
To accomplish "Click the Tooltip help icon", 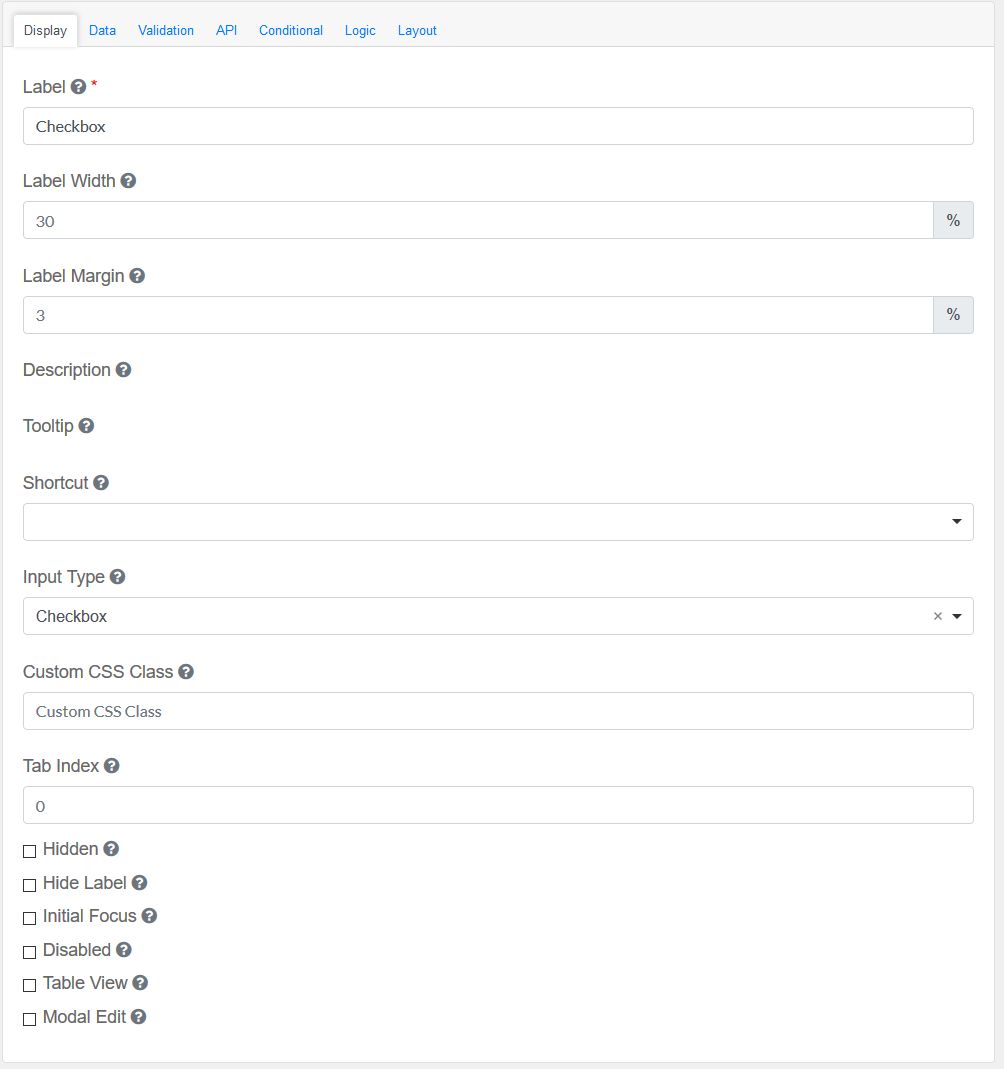I will coord(86,426).
